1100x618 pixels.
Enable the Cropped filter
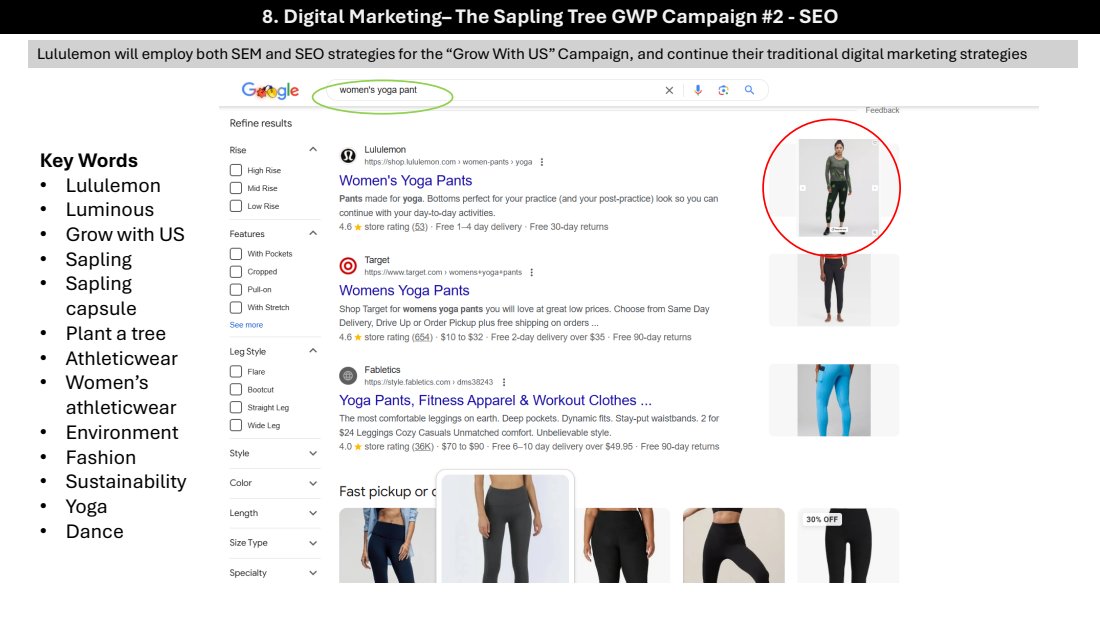[236, 271]
